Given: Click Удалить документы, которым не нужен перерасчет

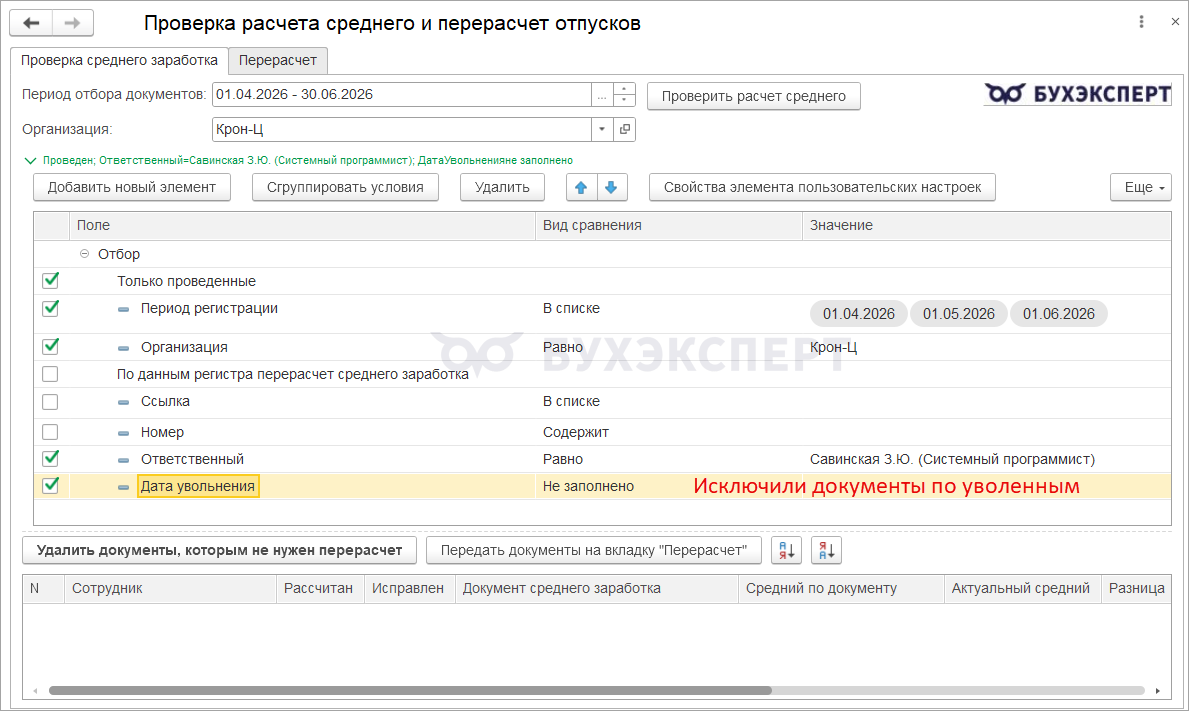Looking at the screenshot, I should tap(219, 550).
